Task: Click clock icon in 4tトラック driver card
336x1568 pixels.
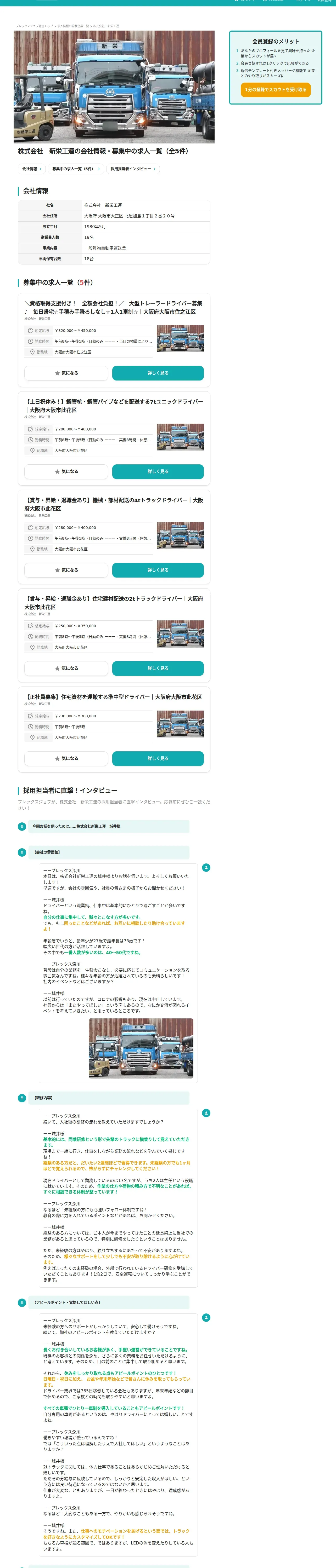Action: tap(31, 538)
